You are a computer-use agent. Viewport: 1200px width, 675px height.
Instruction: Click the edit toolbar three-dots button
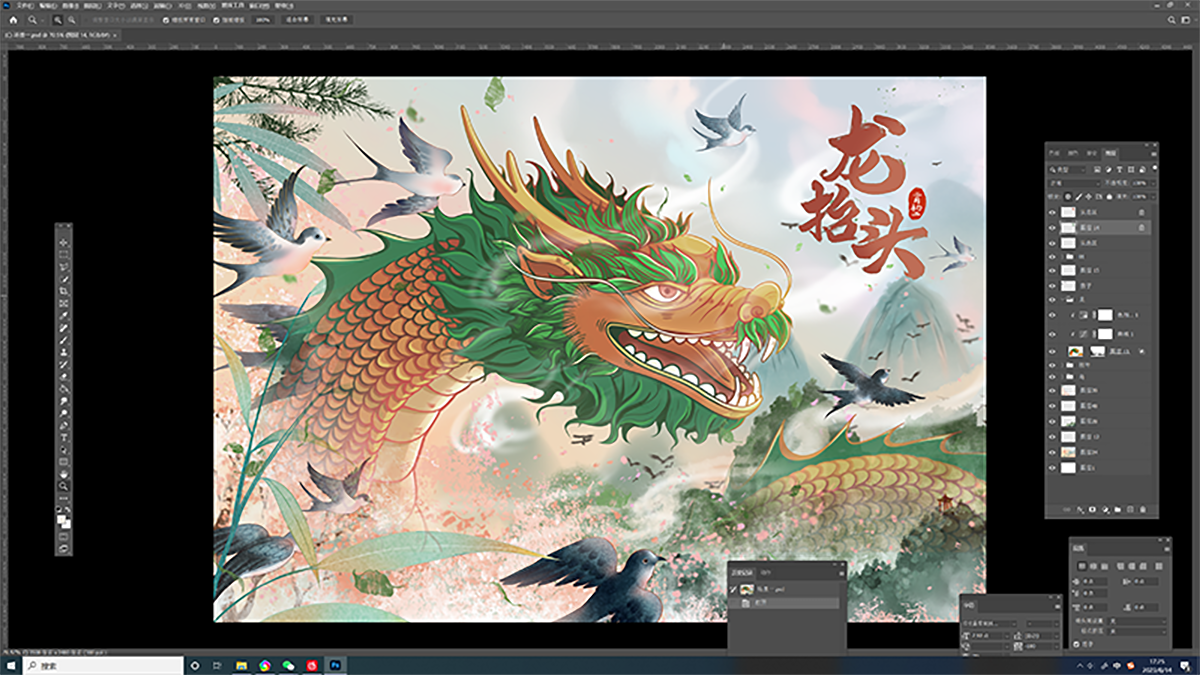(x=63, y=497)
